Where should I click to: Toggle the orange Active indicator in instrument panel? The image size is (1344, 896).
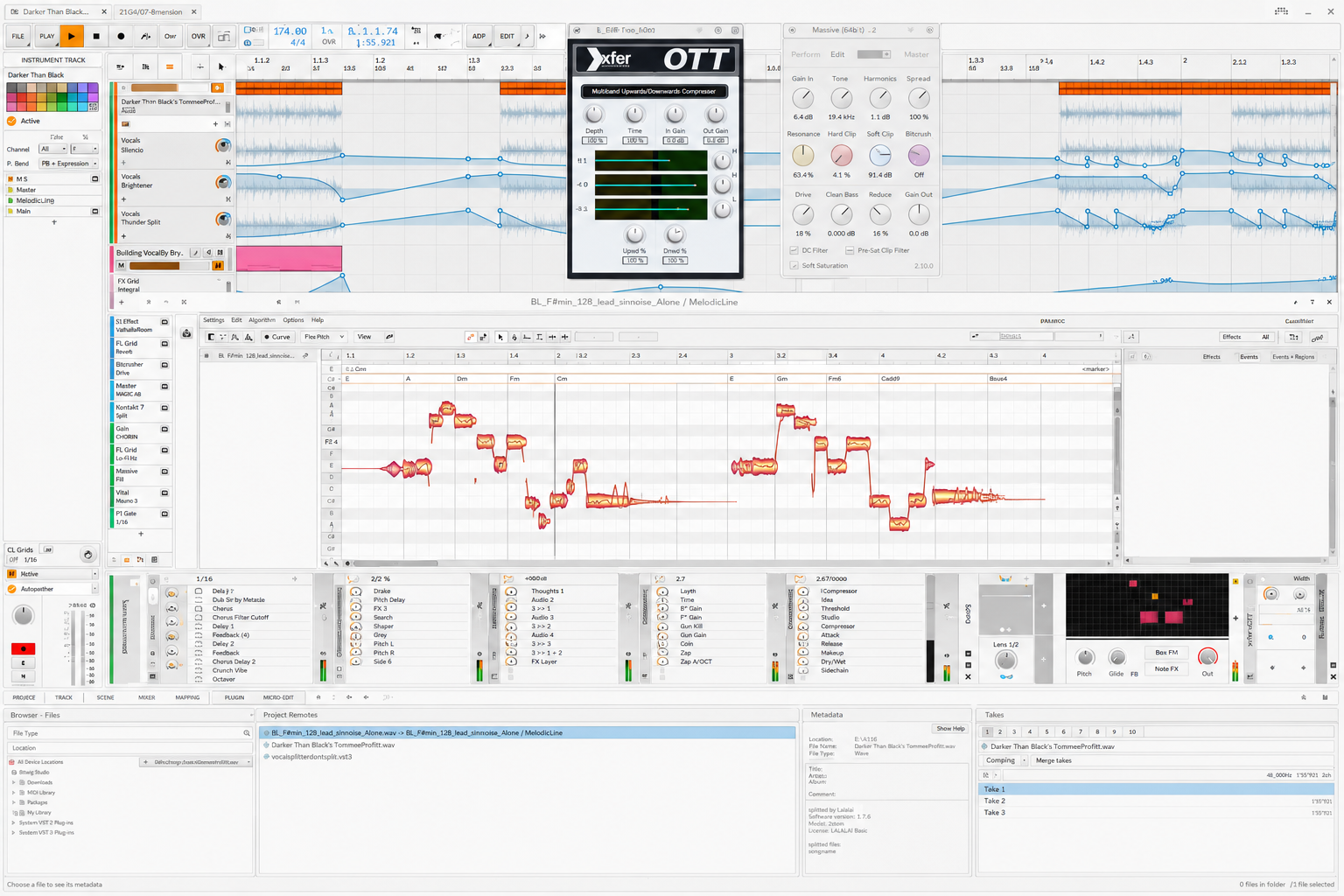coord(11,121)
